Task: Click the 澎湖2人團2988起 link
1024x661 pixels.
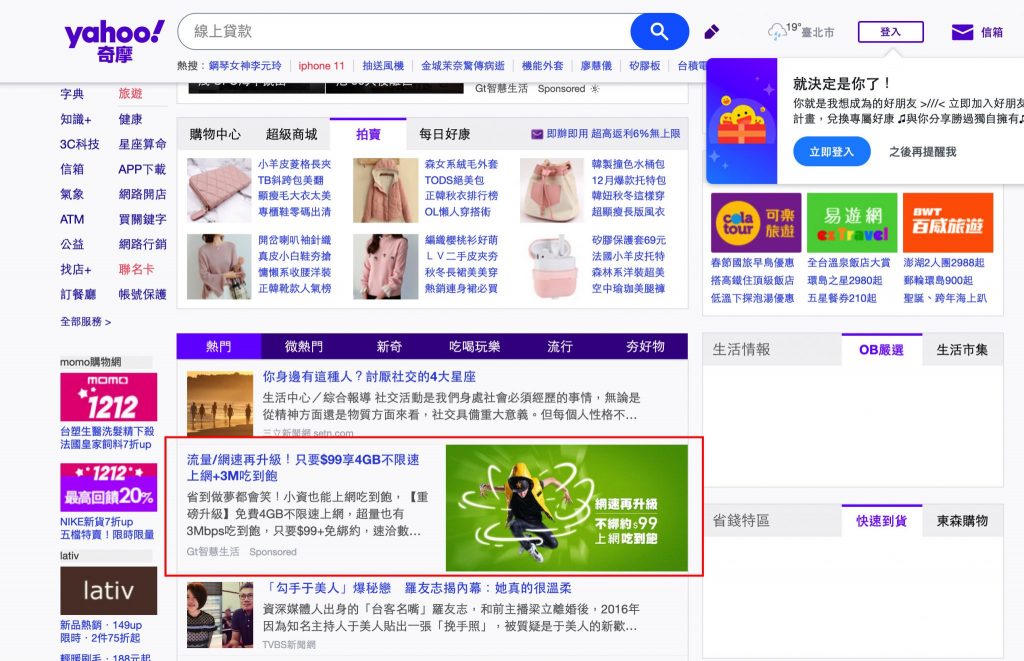Action: 944,263
